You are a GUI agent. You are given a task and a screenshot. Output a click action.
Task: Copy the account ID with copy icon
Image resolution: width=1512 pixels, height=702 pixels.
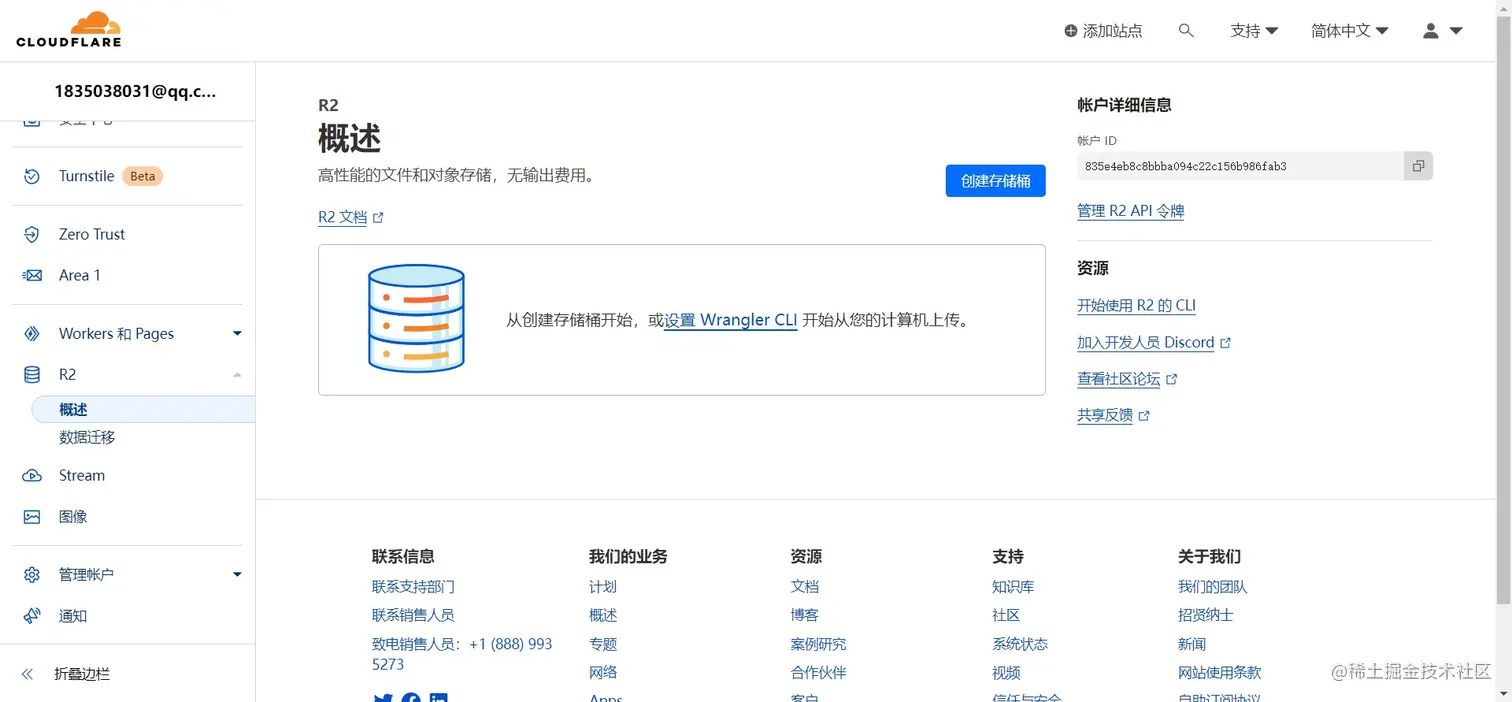pos(1418,166)
